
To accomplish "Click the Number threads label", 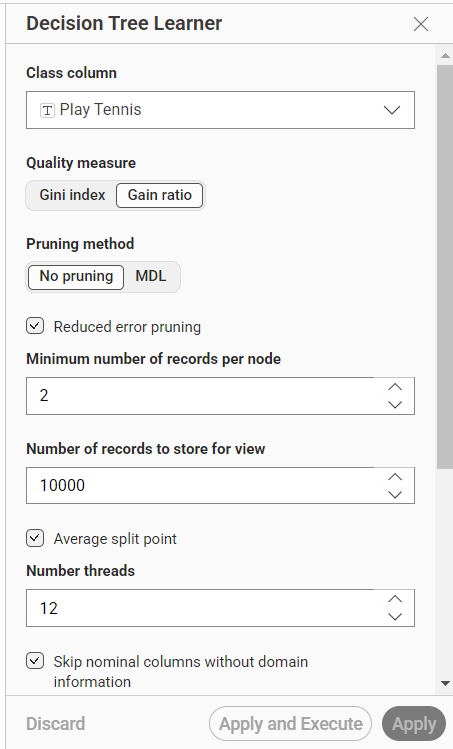I will [80, 571].
